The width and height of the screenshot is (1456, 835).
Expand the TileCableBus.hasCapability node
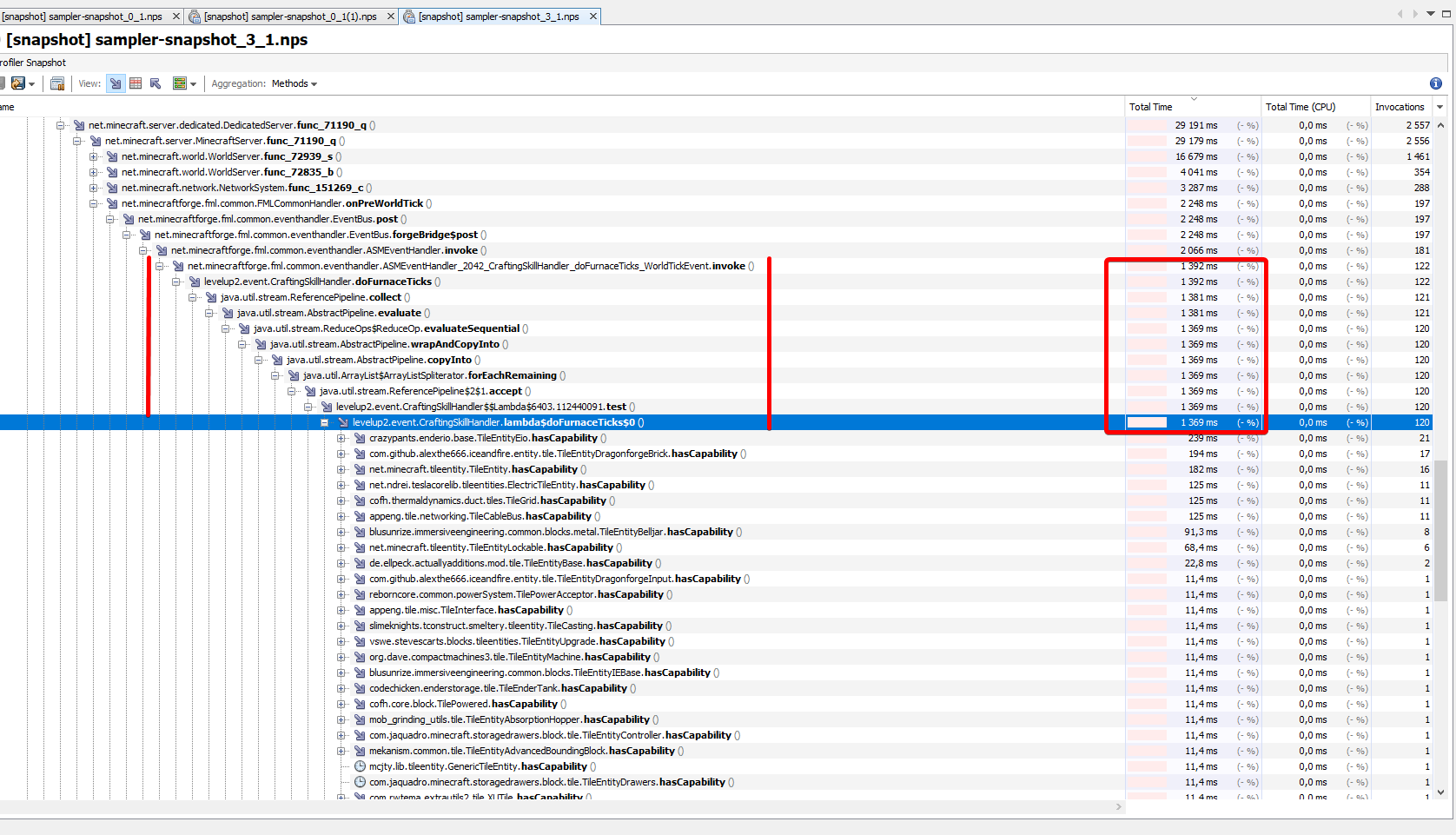coord(341,516)
